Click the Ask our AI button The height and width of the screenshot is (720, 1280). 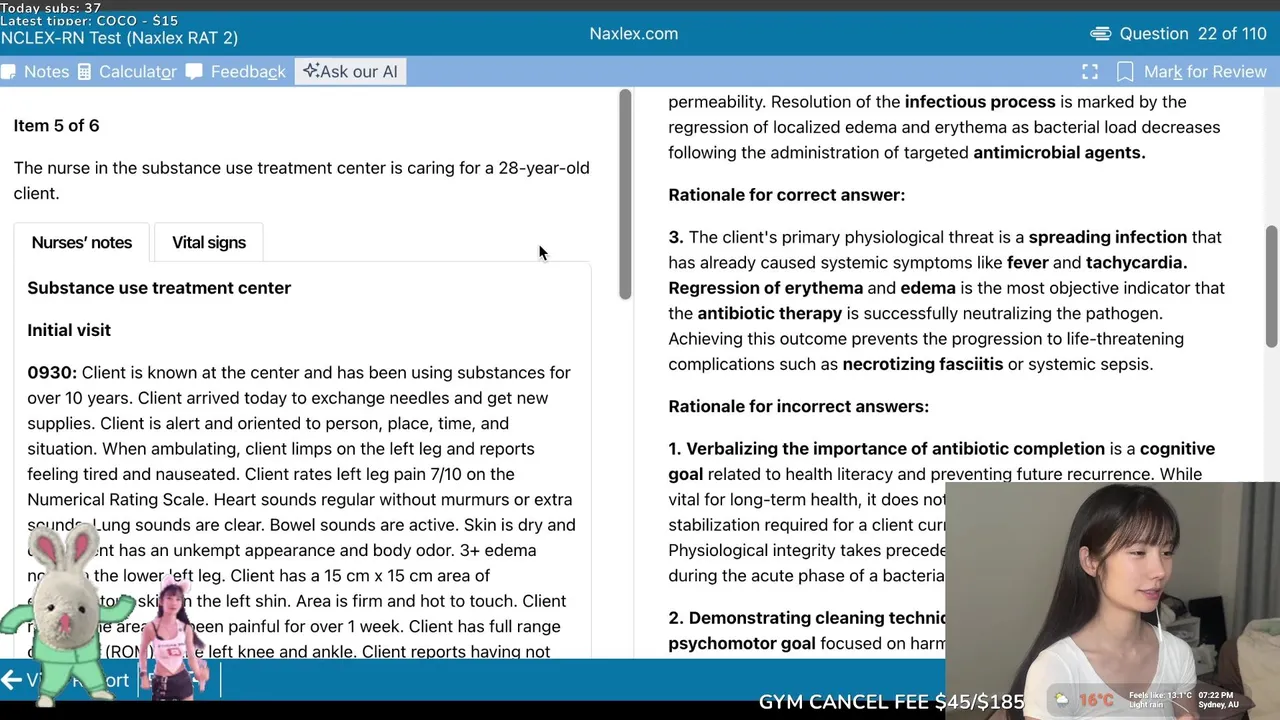point(350,72)
